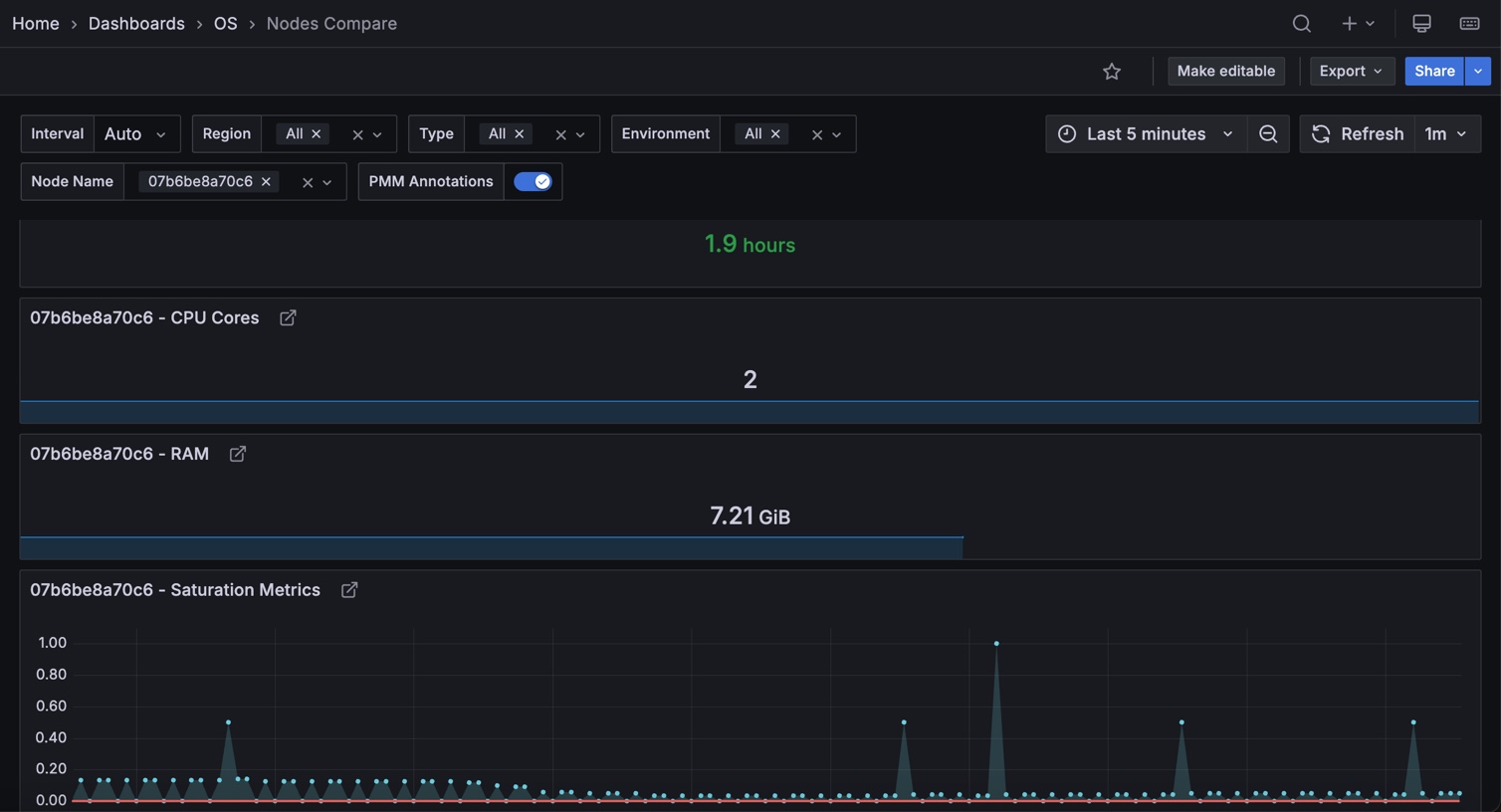Image resolution: width=1501 pixels, height=812 pixels.
Task: Open Saturation Metrics panel link icon
Action: [x=349, y=591]
